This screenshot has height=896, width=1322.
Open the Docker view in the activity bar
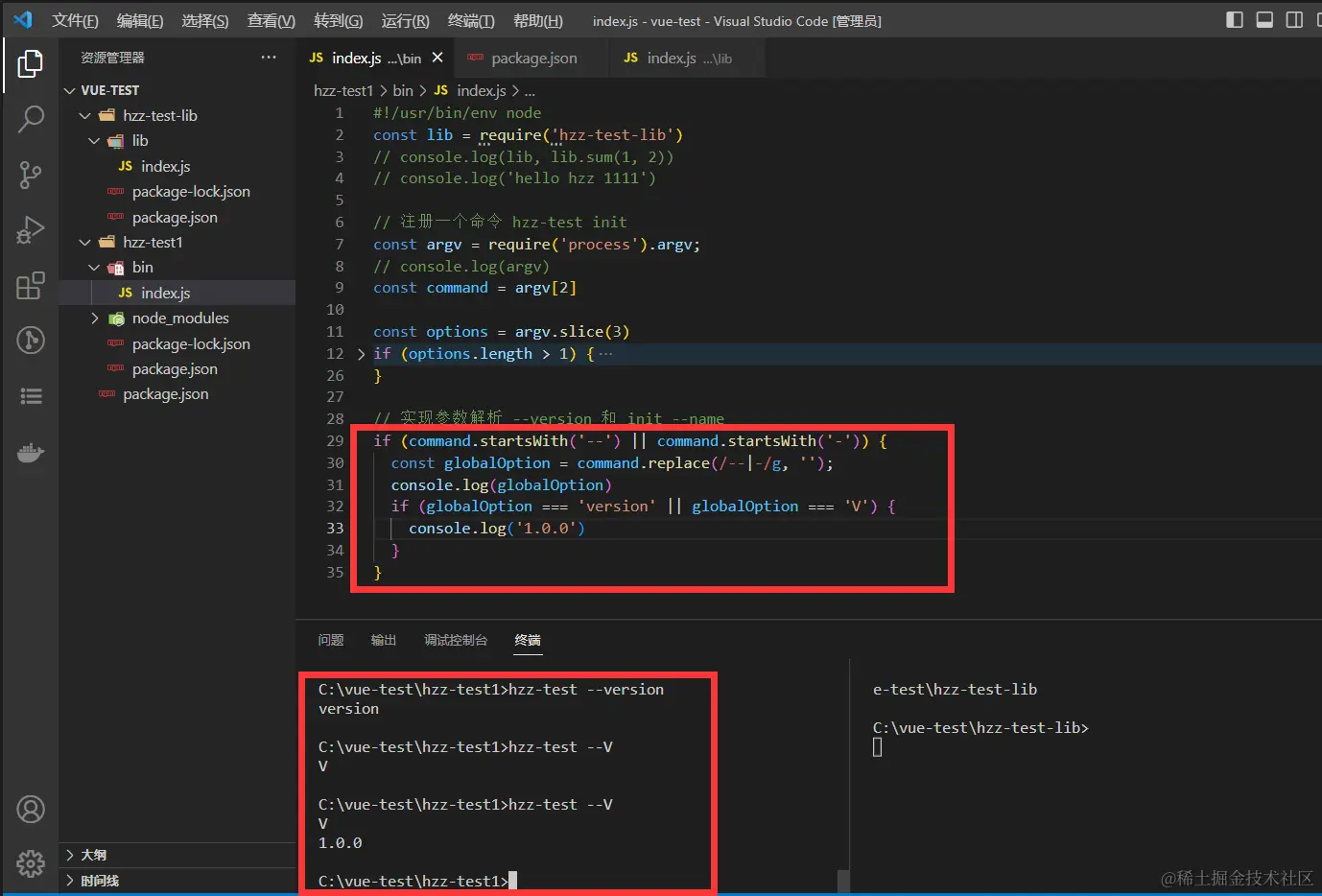(x=31, y=452)
